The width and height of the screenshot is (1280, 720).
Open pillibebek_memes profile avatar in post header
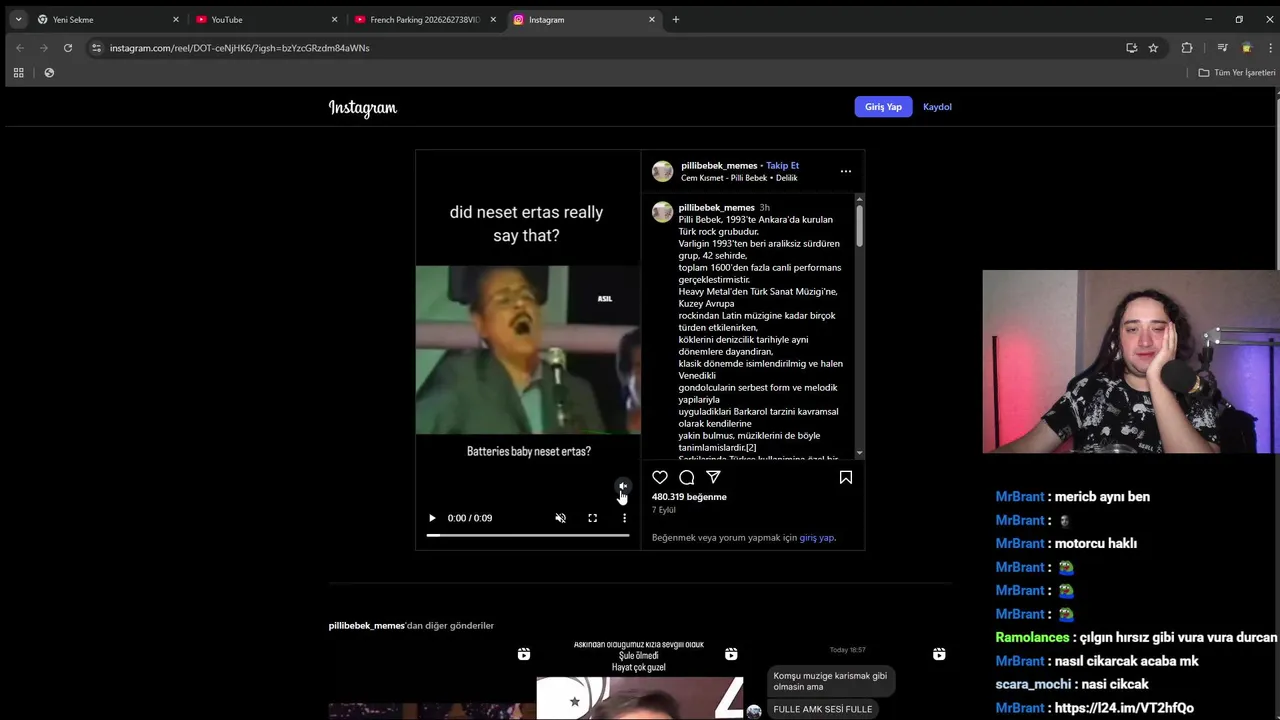[662, 171]
